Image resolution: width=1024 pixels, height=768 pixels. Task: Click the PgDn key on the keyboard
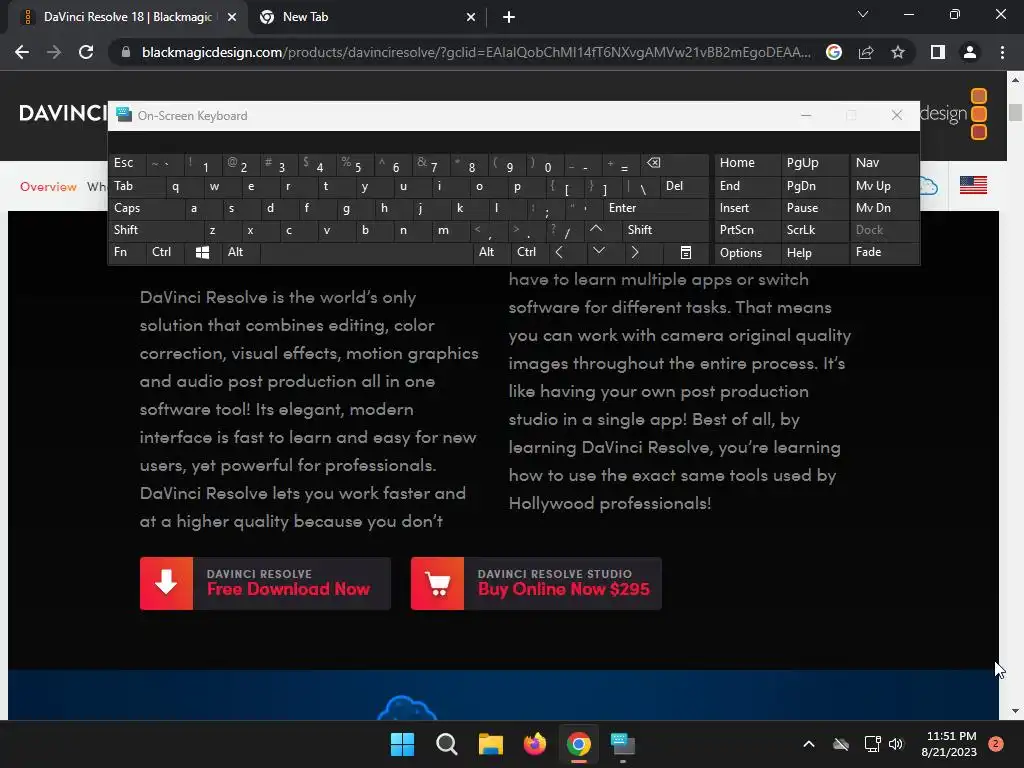point(814,186)
